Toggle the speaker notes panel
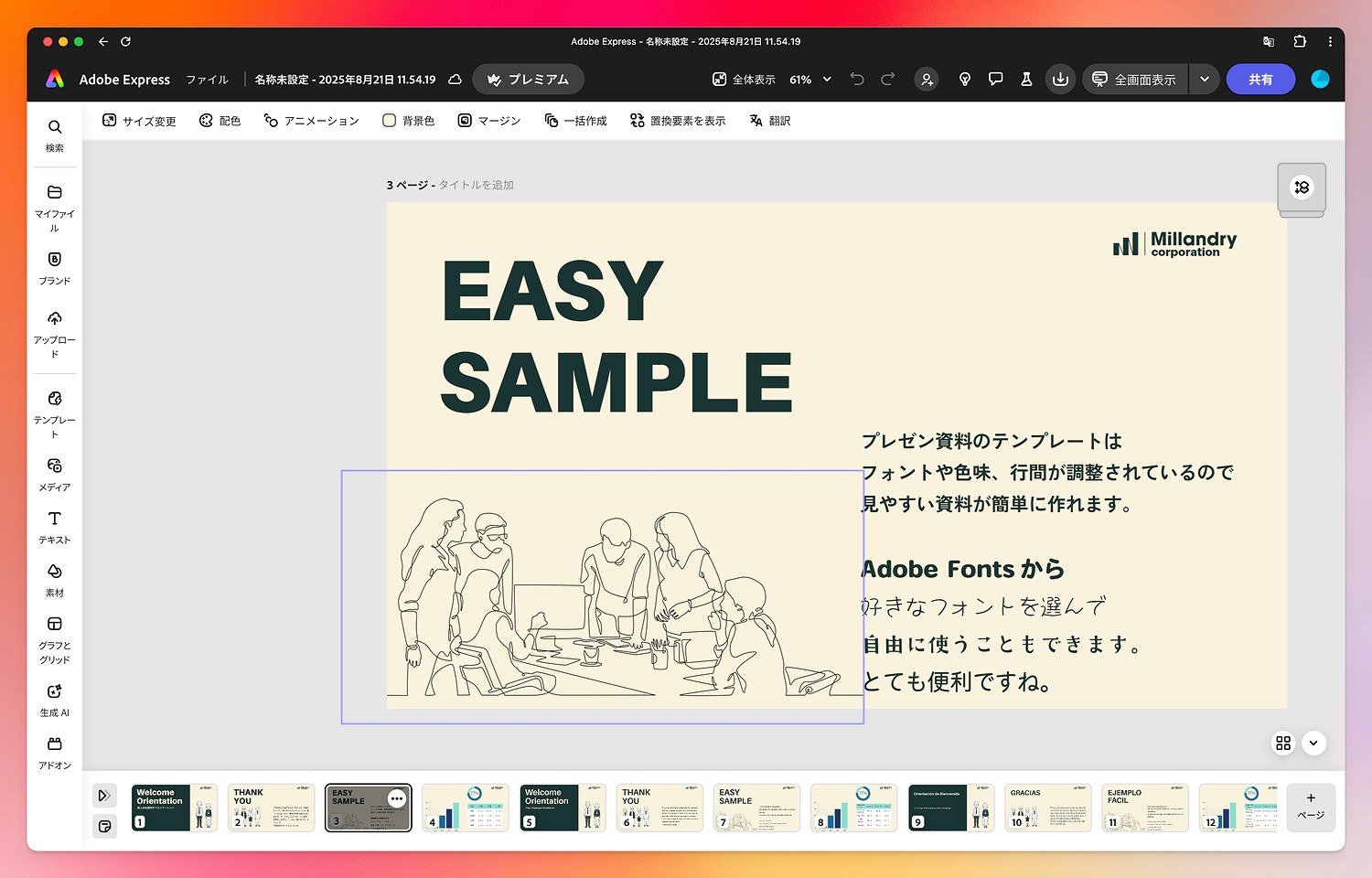1372x878 pixels. coord(104,826)
